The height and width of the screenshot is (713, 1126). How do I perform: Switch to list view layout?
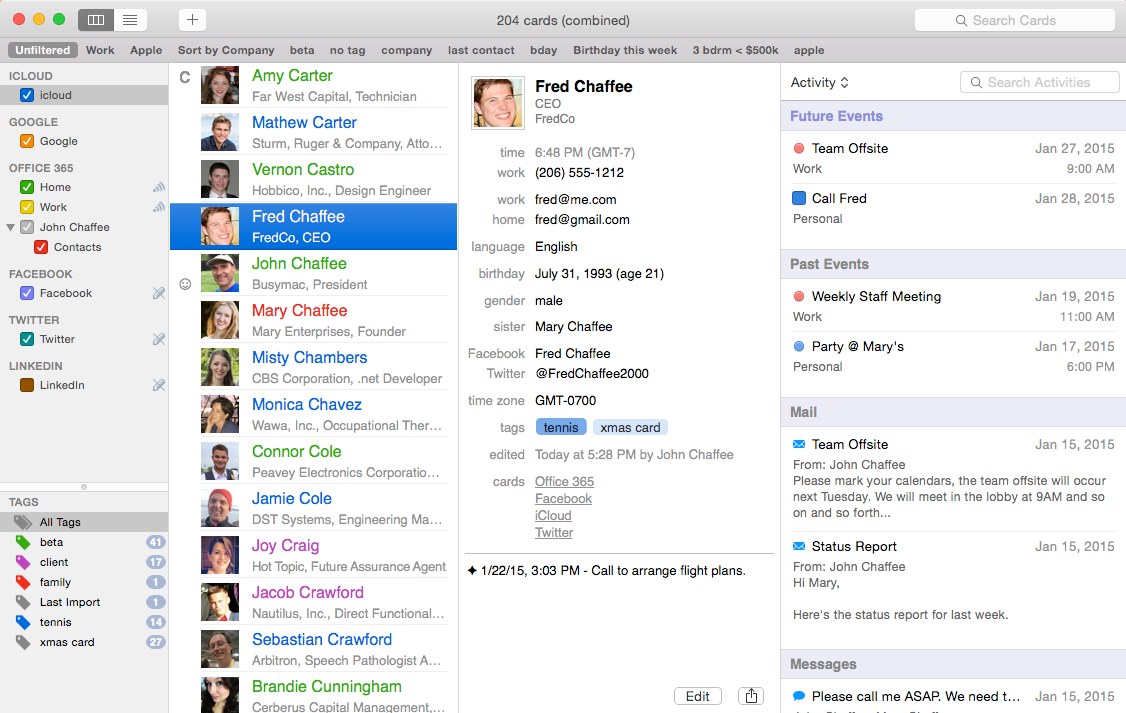click(130, 20)
